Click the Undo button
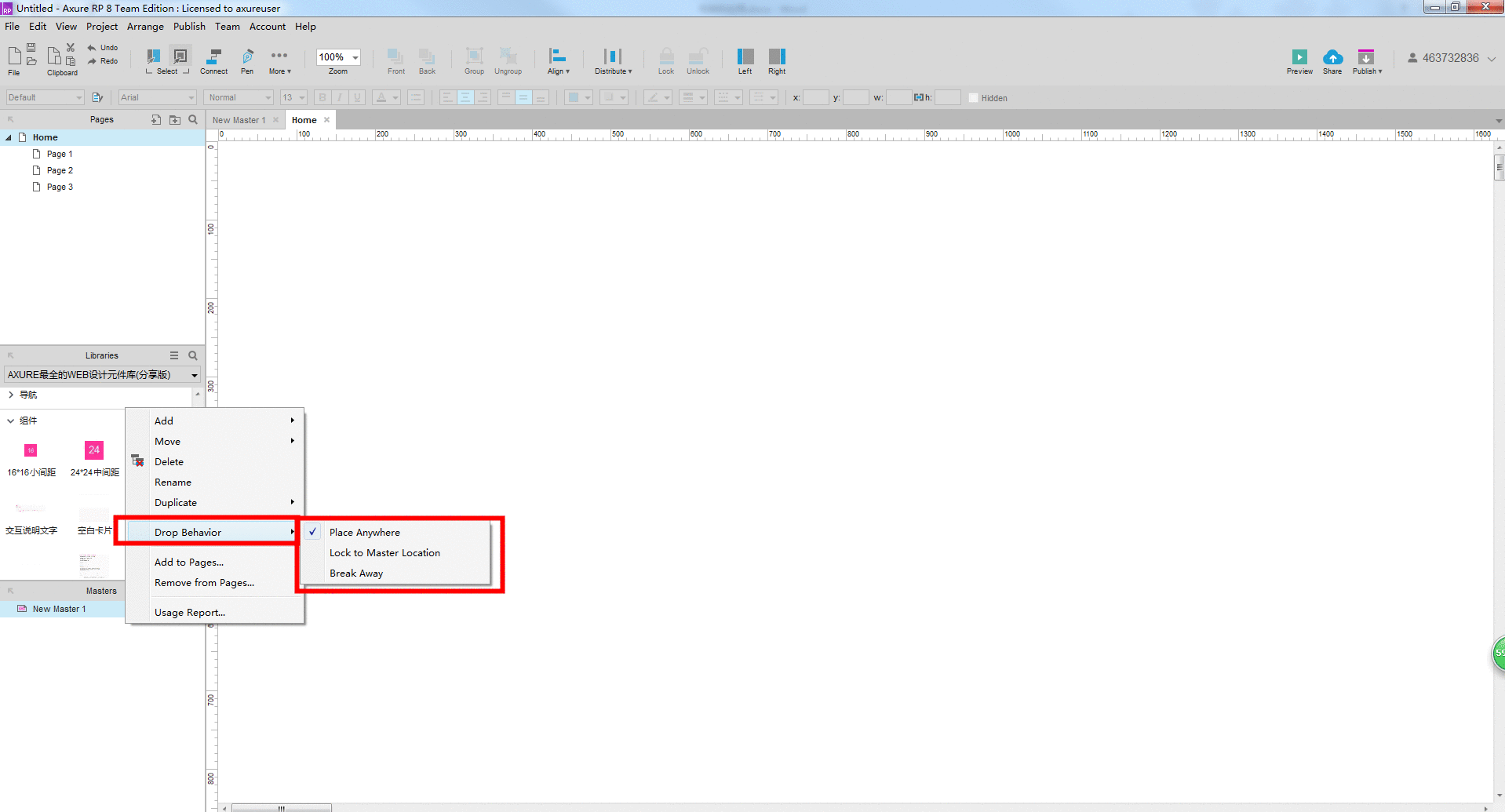Viewport: 1505px width, 812px height. pos(103,48)
